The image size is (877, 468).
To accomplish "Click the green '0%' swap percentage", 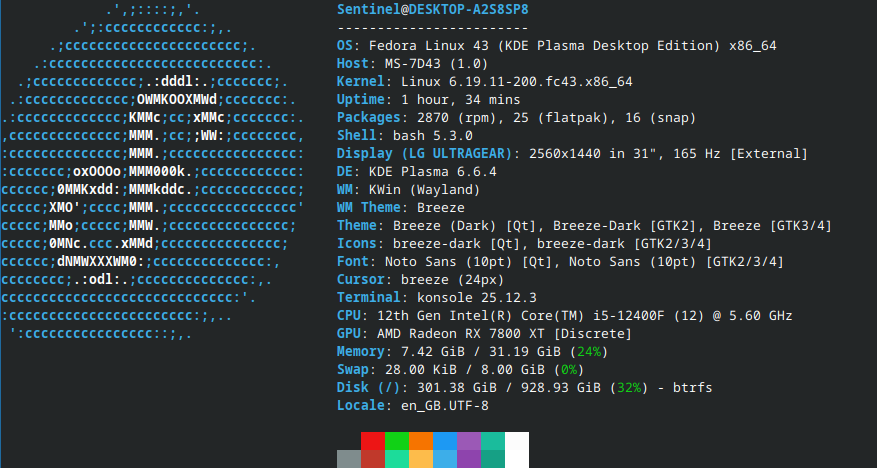I will [569, 369].
